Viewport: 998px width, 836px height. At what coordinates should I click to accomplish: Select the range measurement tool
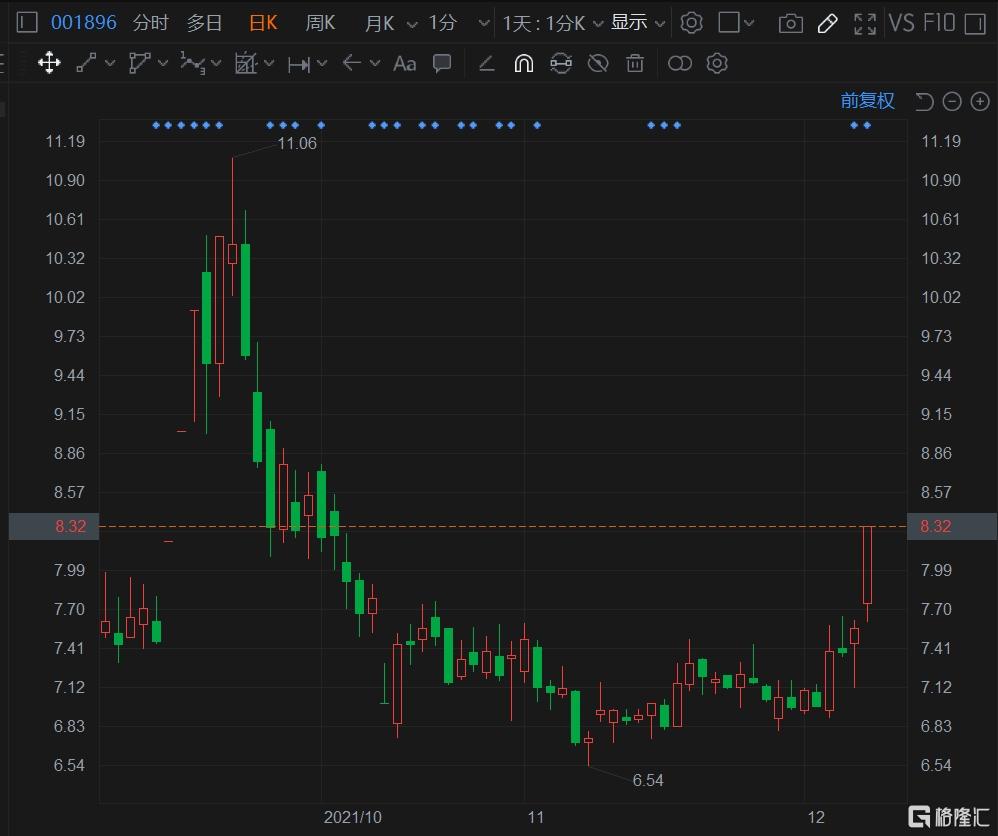click(x=299, y=64)
